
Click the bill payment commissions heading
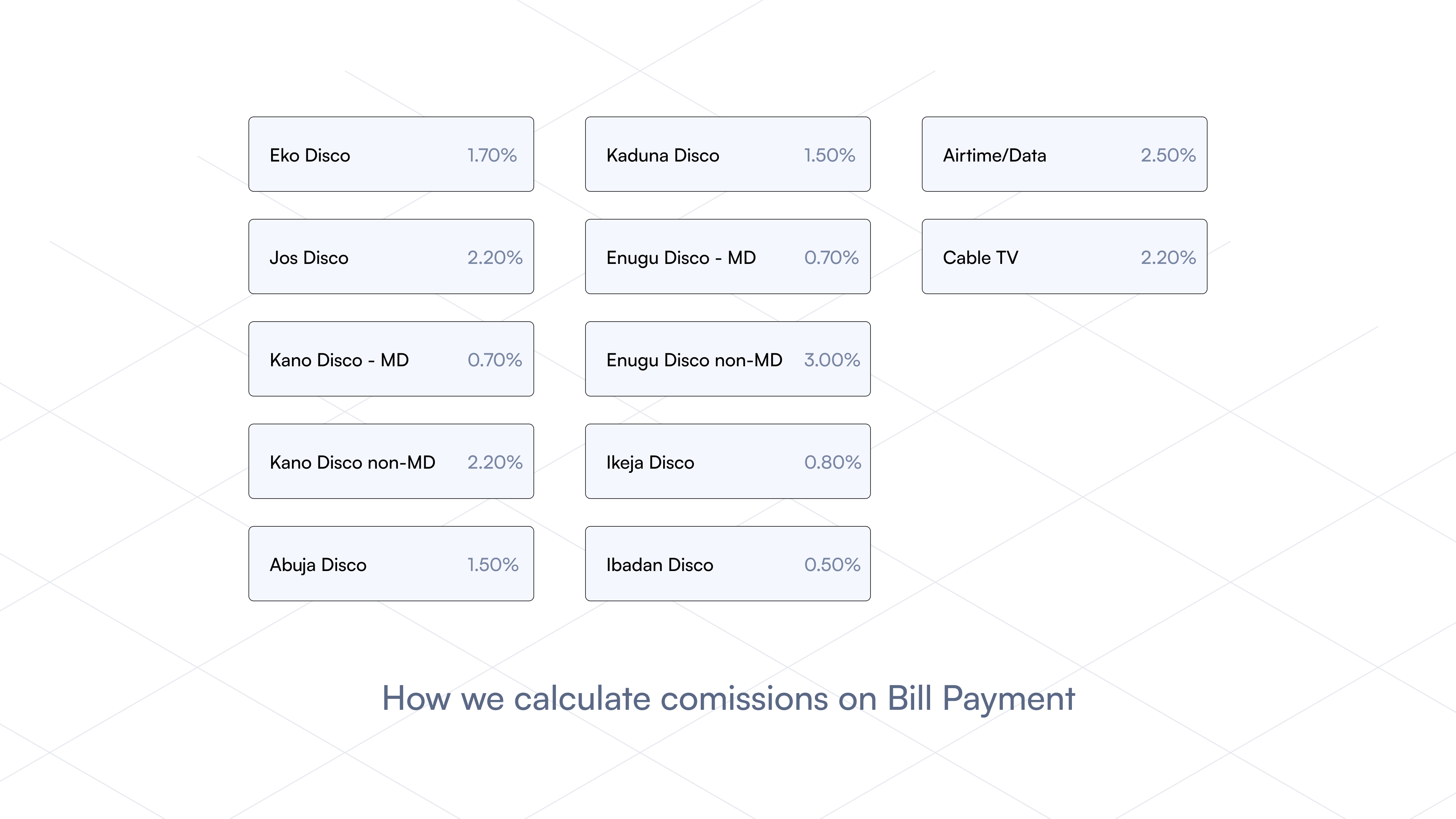pos(728,698)
